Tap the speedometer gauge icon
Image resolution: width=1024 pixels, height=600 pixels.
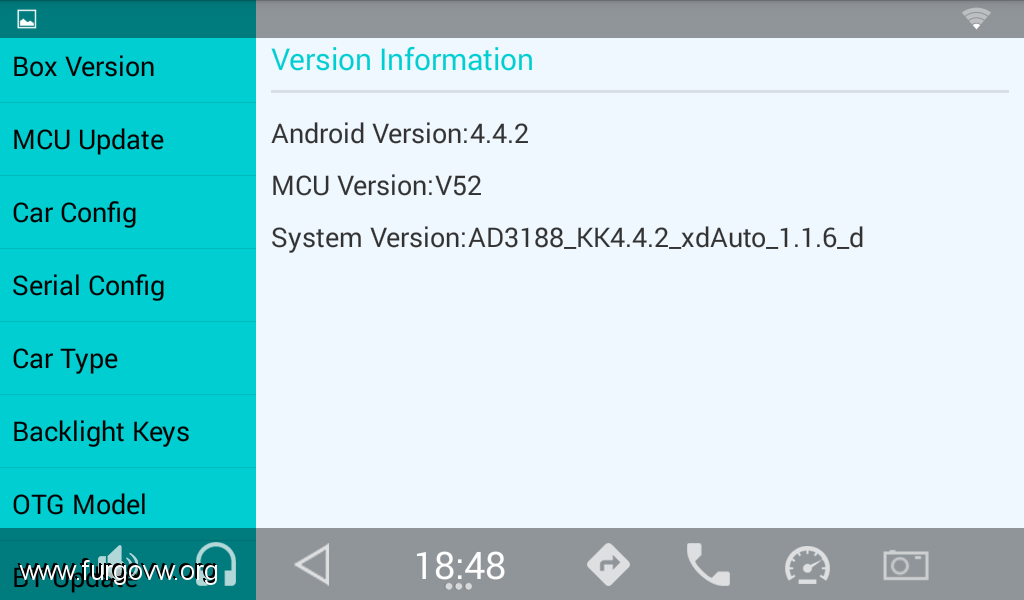coord(807,565)
